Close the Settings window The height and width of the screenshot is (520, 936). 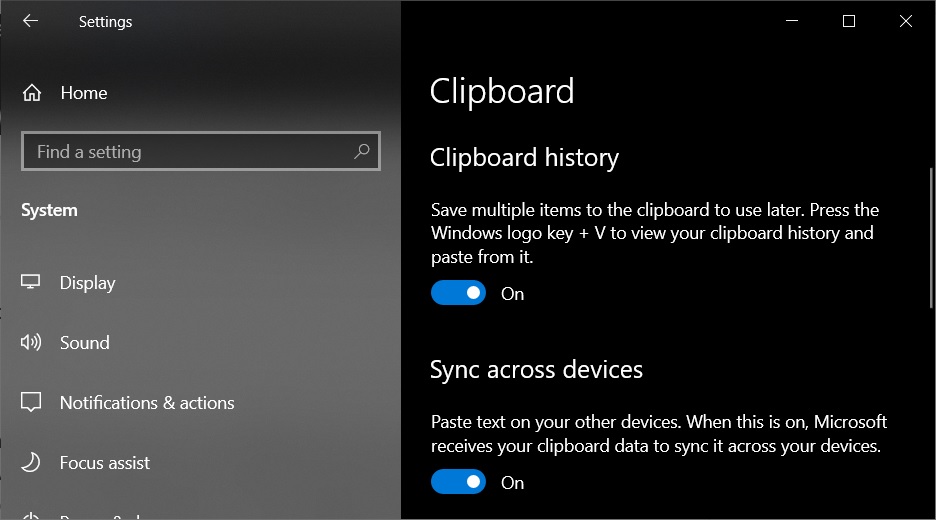906,21
